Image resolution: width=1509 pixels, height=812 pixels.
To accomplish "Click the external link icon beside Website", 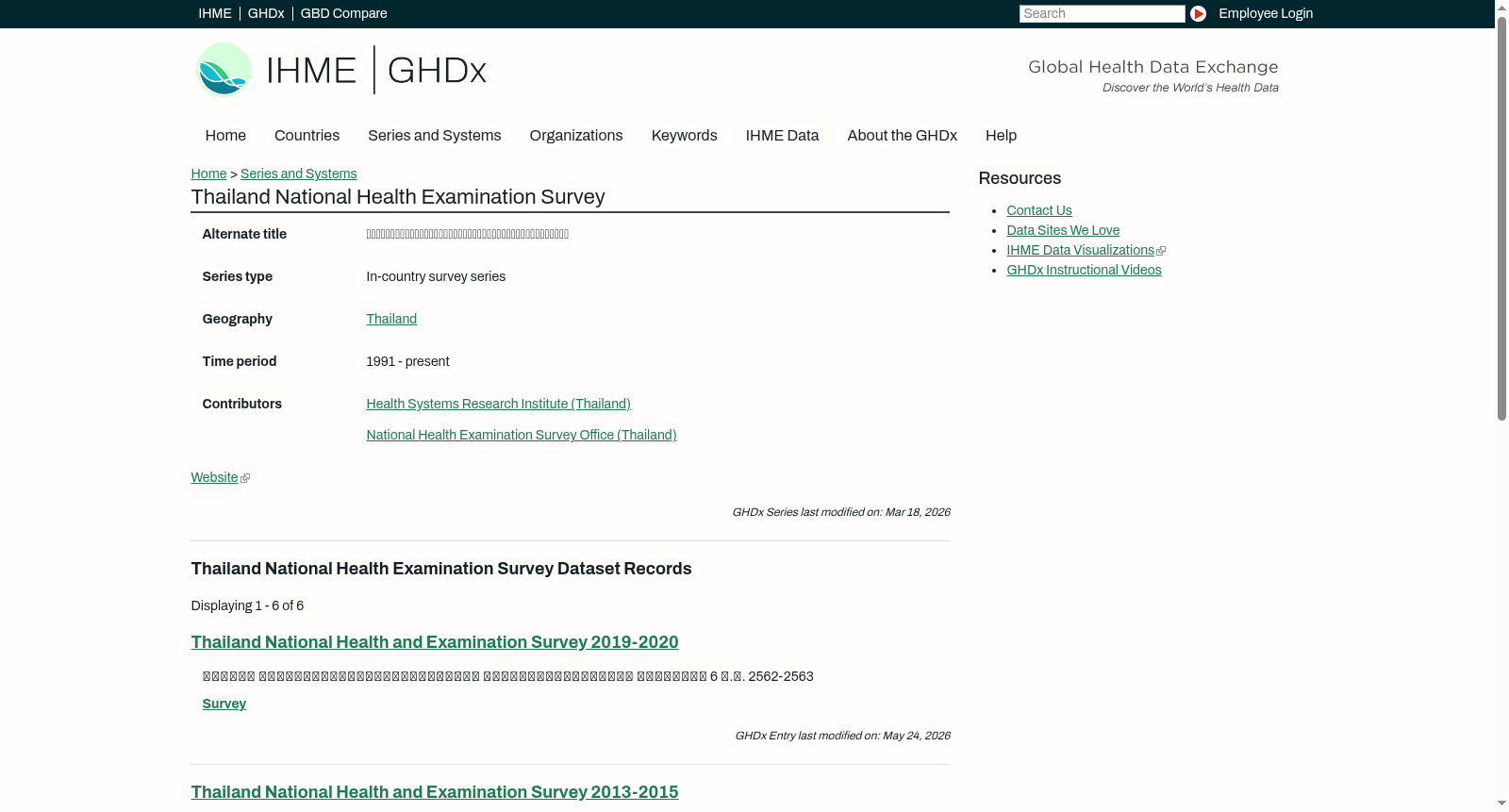I will [x=245, y=478].
